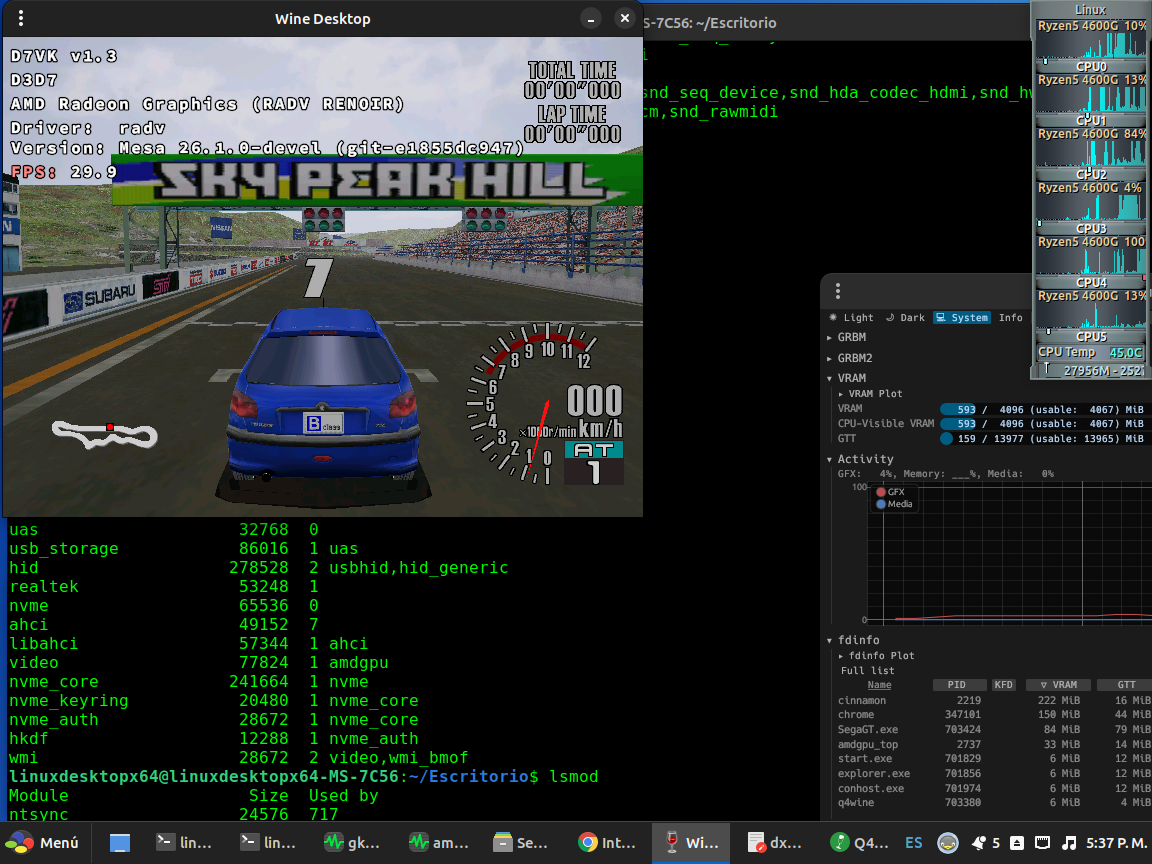Select the chrome process row
Viewport: 1152px width, 864px height.
click(994, 715)
